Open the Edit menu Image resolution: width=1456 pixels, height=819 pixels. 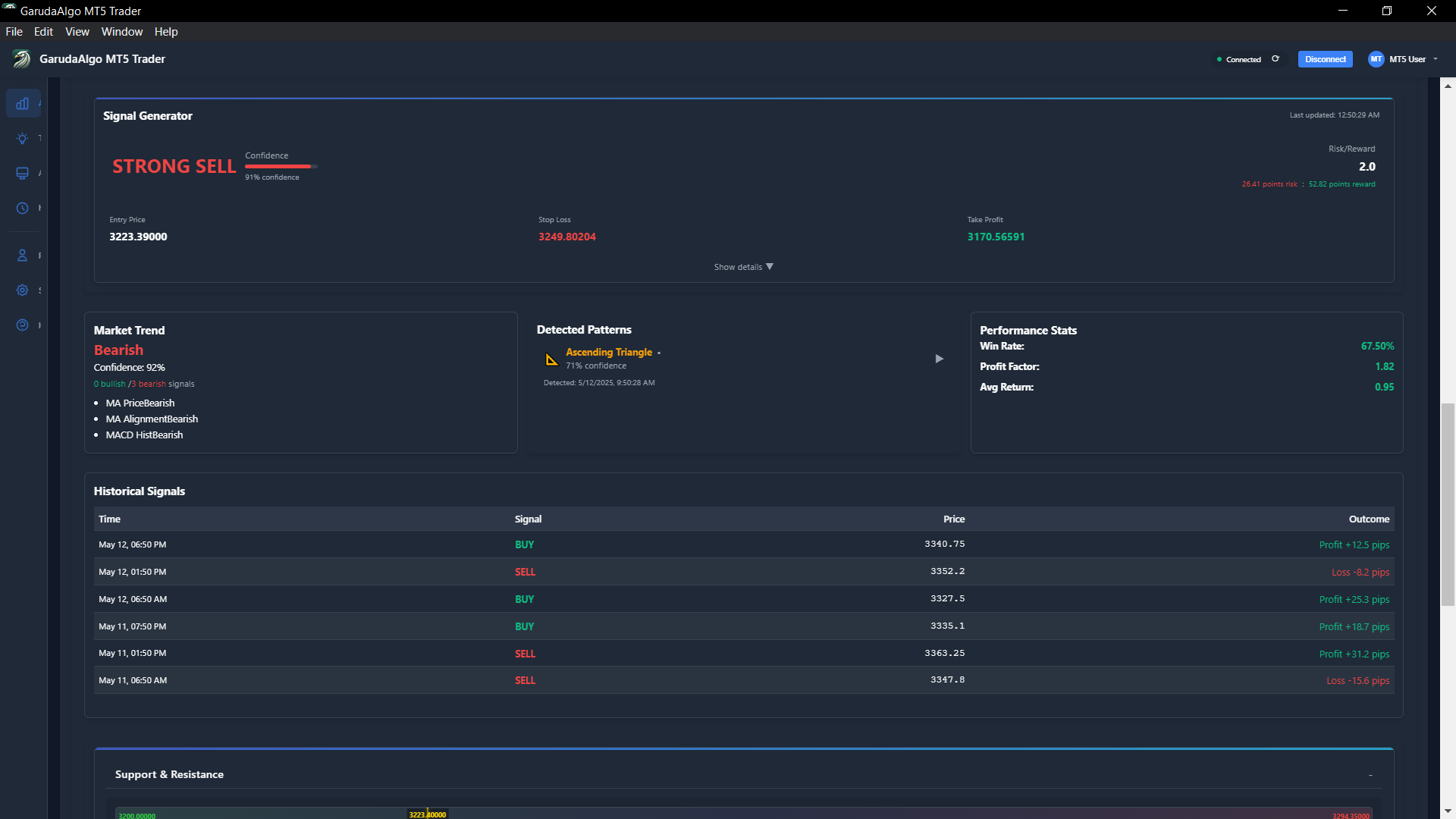pos(43,32)
